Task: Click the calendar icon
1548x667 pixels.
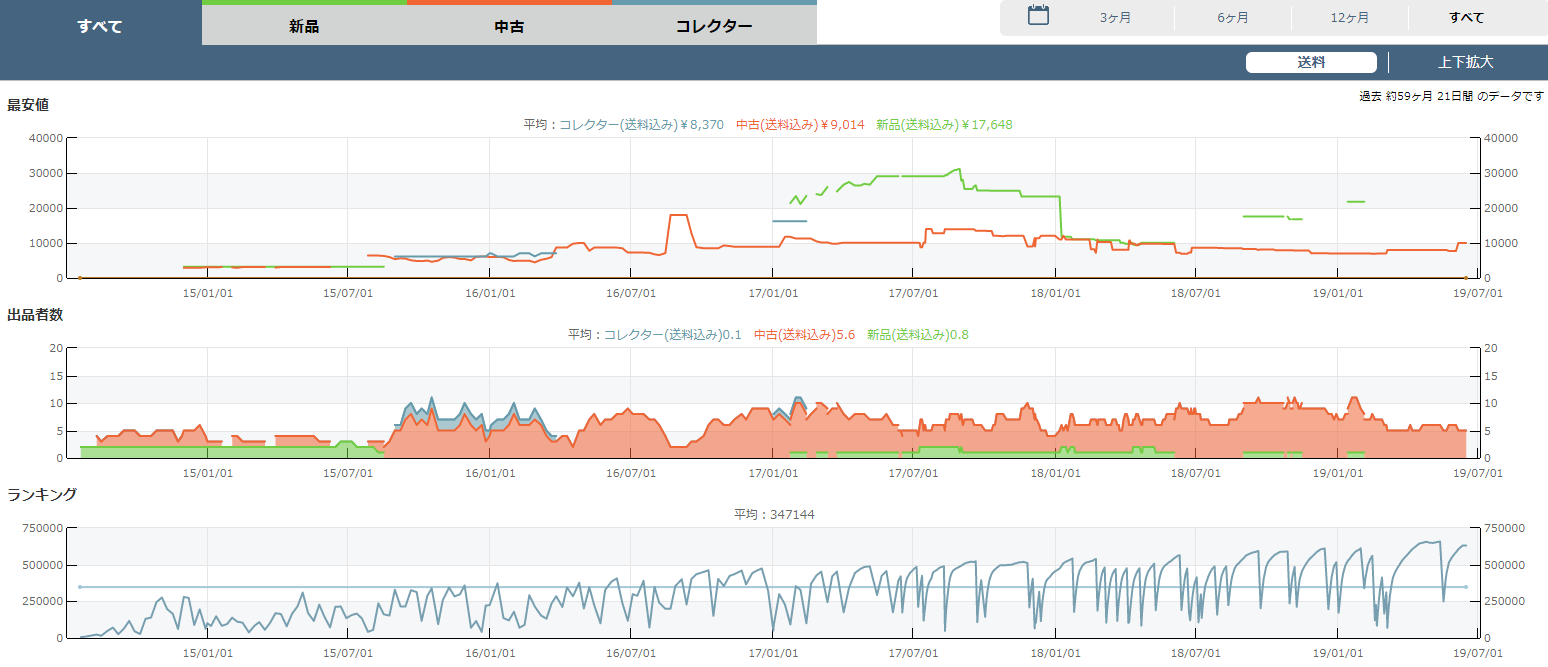Action: tap(1038, 16)
